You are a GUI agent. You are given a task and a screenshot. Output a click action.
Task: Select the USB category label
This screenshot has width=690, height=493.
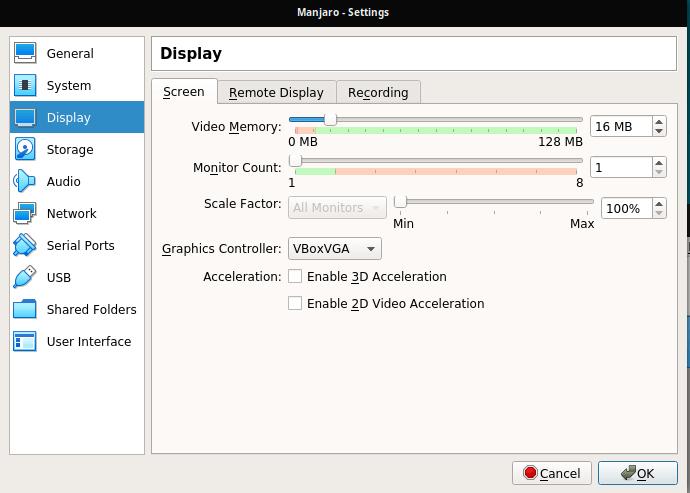(59, 277)
